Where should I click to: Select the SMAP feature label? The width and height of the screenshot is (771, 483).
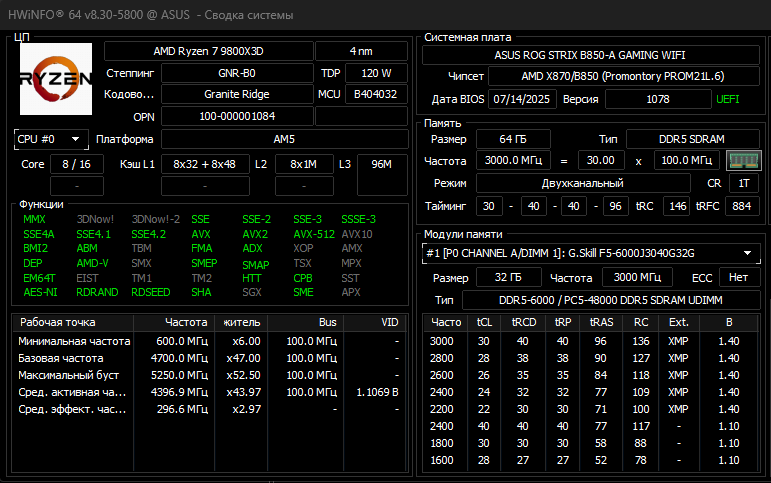[x=256, y=265]
